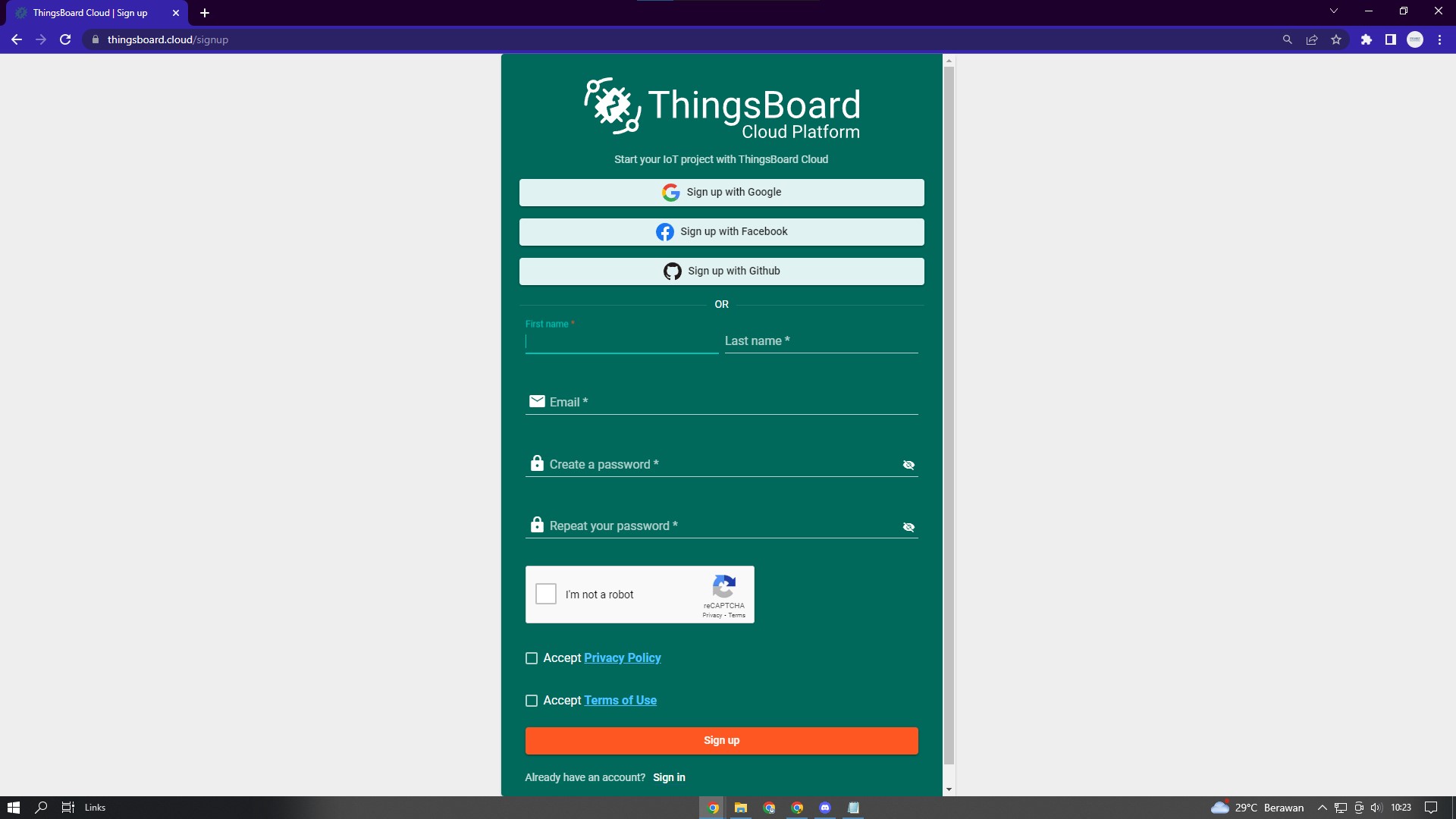Open the Extensions puzzle icon

[x=1367, y=39]
